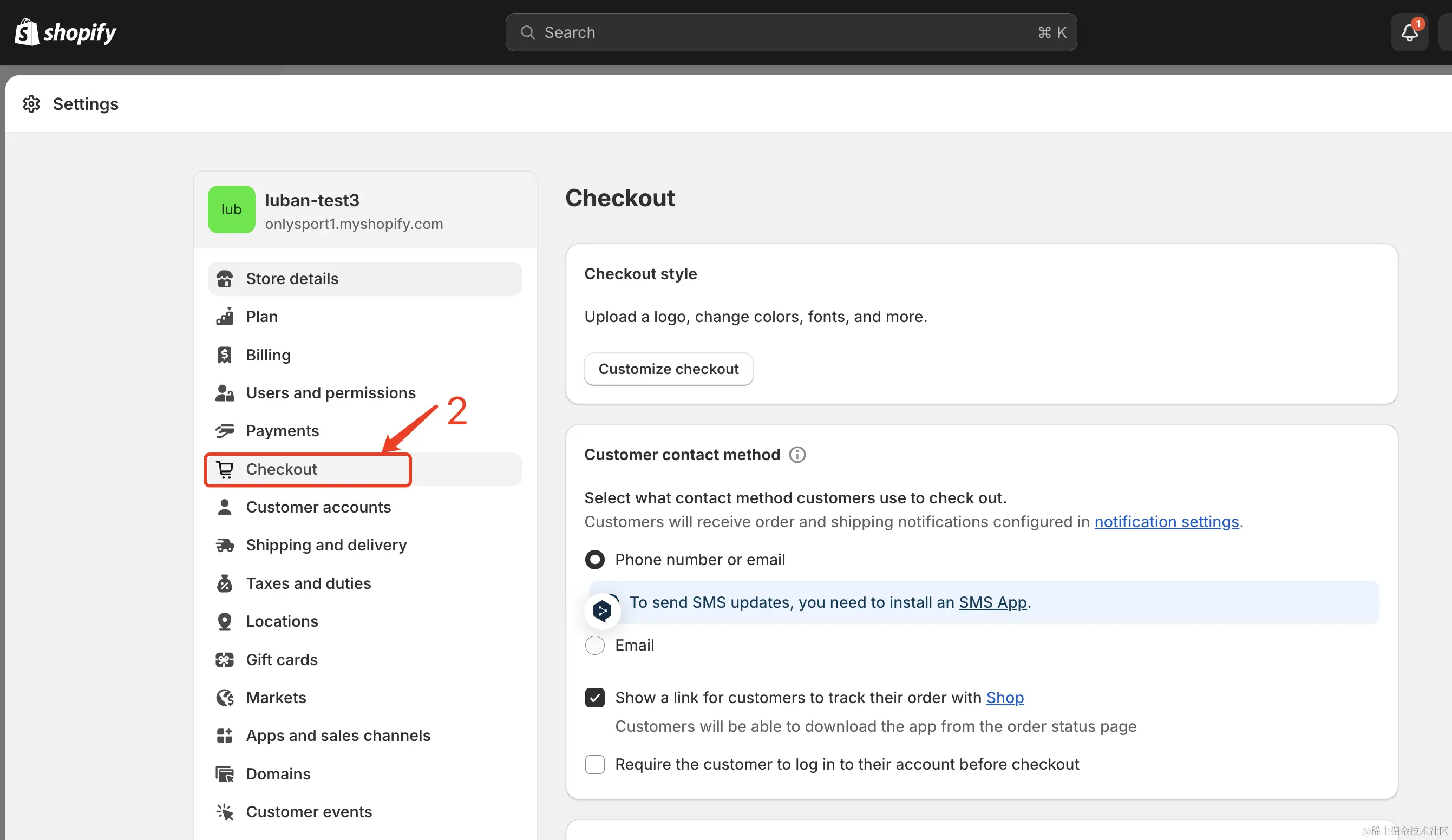This screenshot has height=840, width=1452.
Task: Click the Settings gear icon
Action: [x=31, y=104]
